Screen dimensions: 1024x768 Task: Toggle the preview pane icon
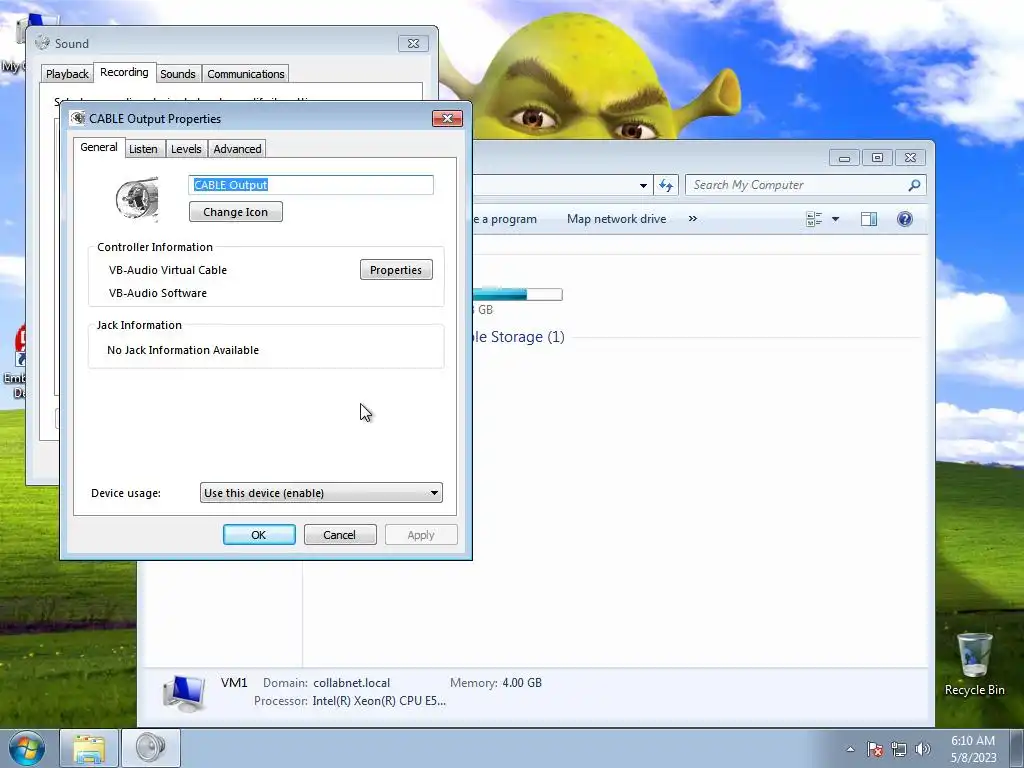coord(869,219)
